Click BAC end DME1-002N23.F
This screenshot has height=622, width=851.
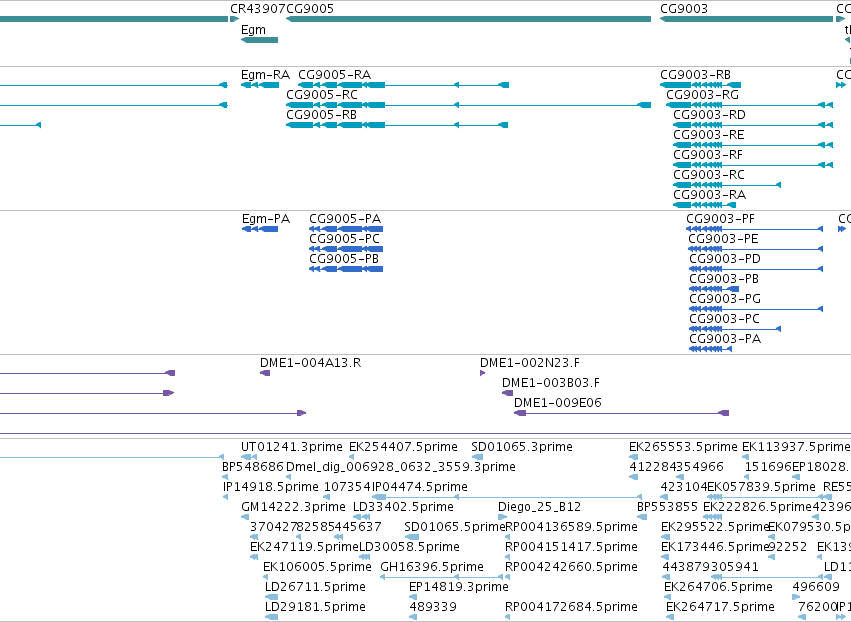tap(530, 363)
